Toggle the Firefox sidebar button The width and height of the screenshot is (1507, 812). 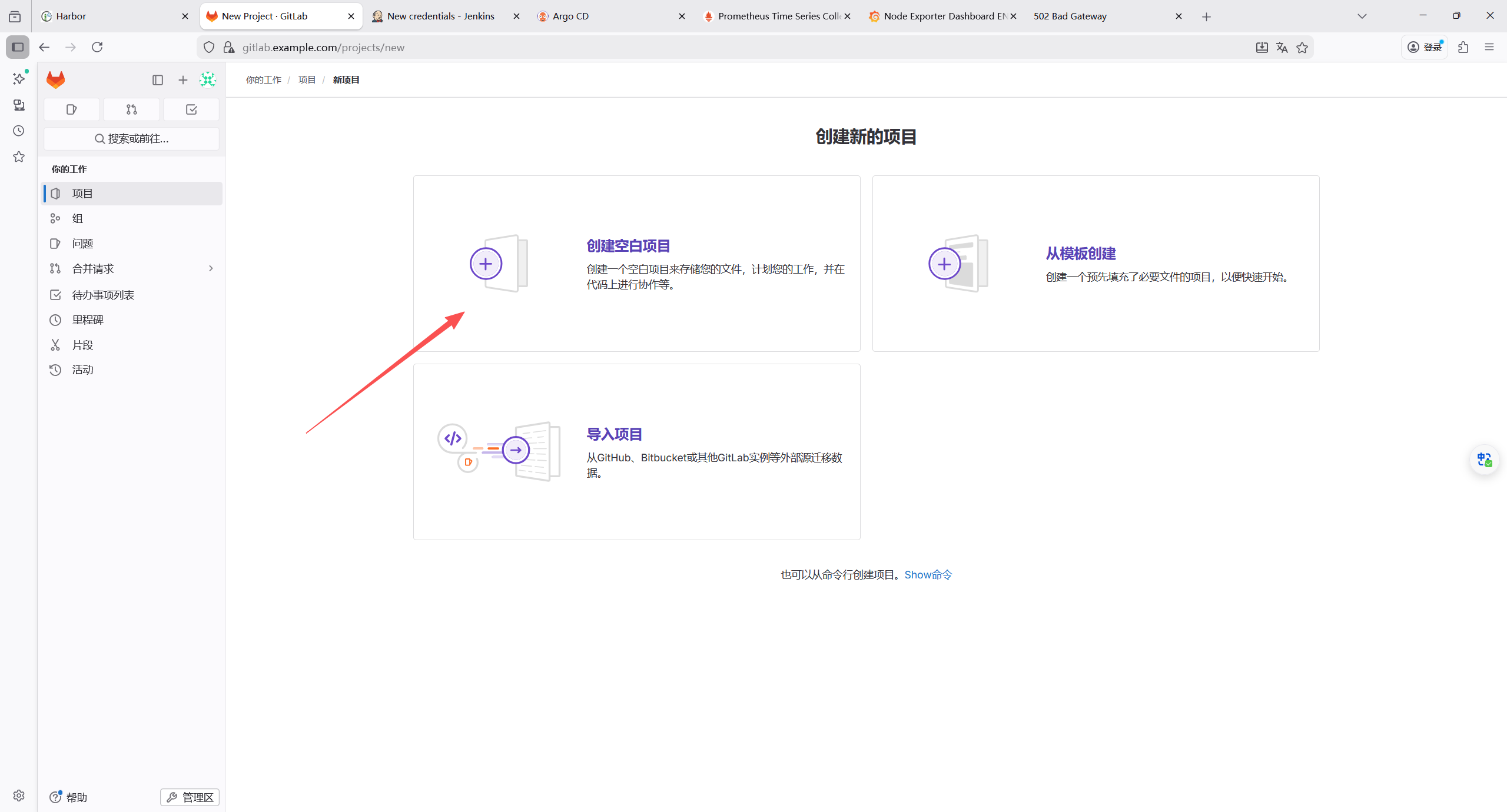pyautogui.click(x=18, y=47)
